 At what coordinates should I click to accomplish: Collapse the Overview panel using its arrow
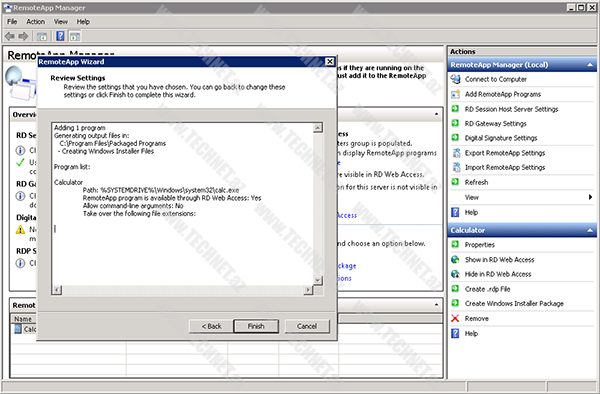tap(436, 114)
